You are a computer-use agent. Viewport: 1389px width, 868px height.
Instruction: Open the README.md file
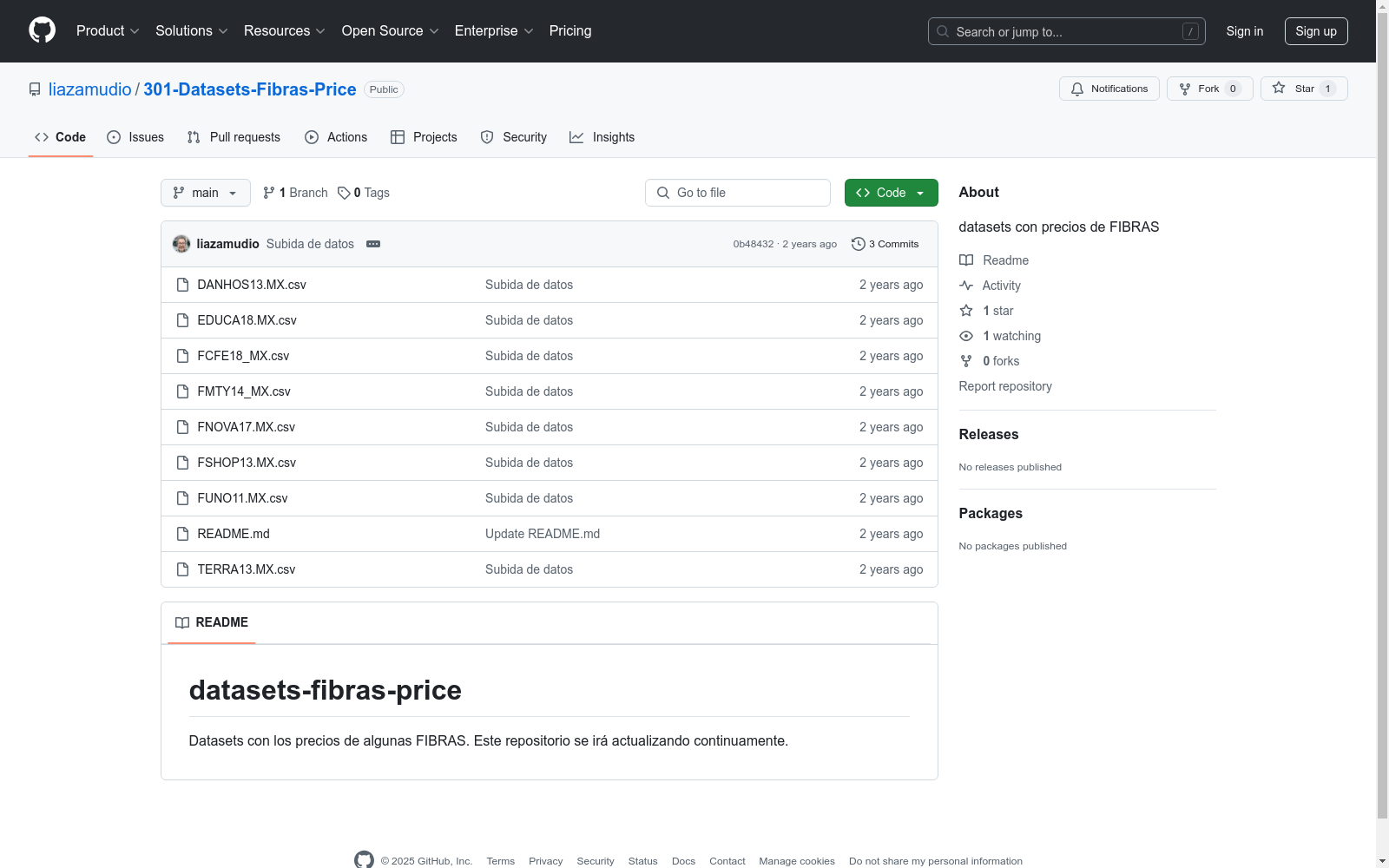coord(234,534)
